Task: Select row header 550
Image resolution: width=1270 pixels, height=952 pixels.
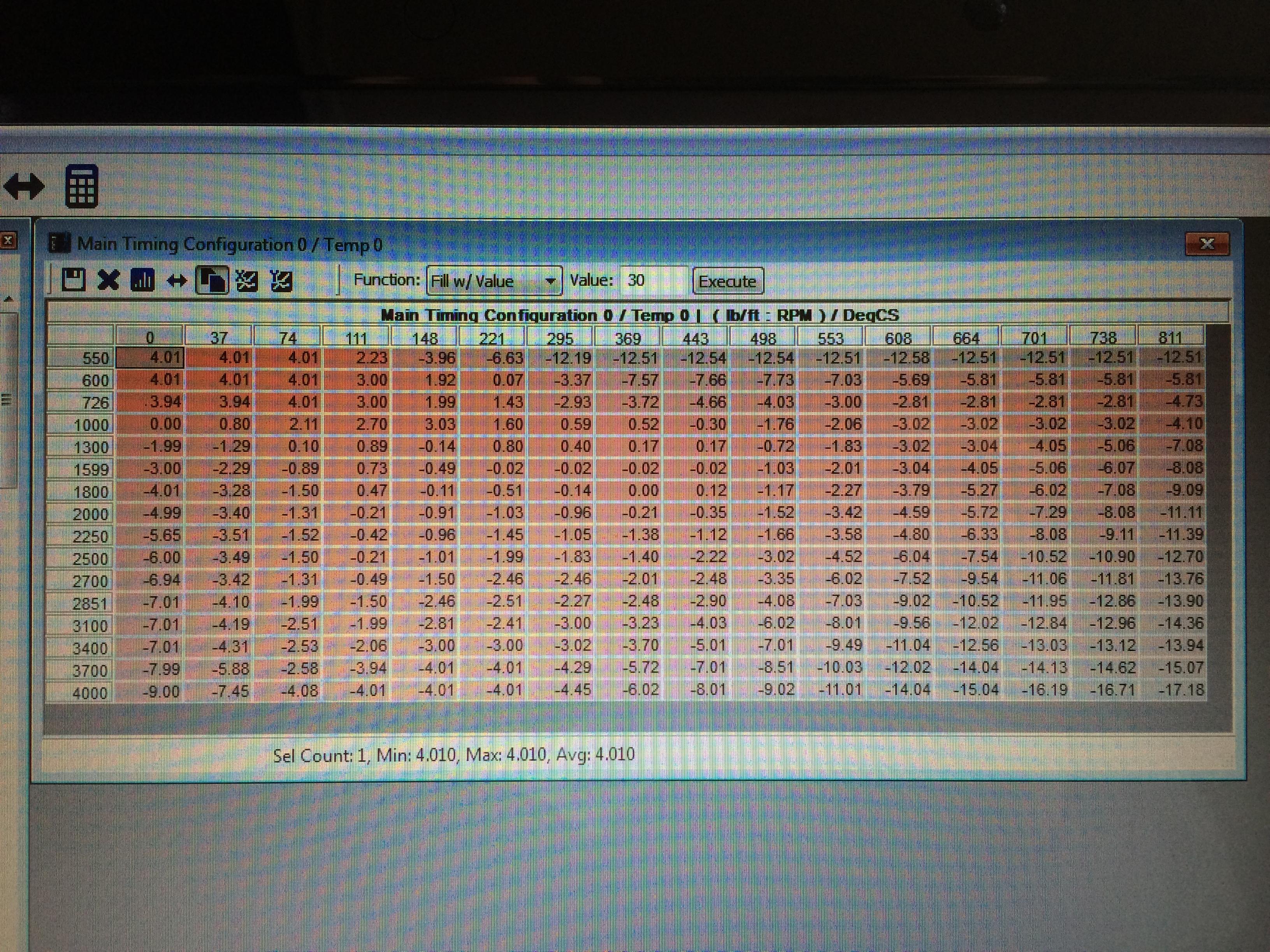Action: tap(81, 358)
